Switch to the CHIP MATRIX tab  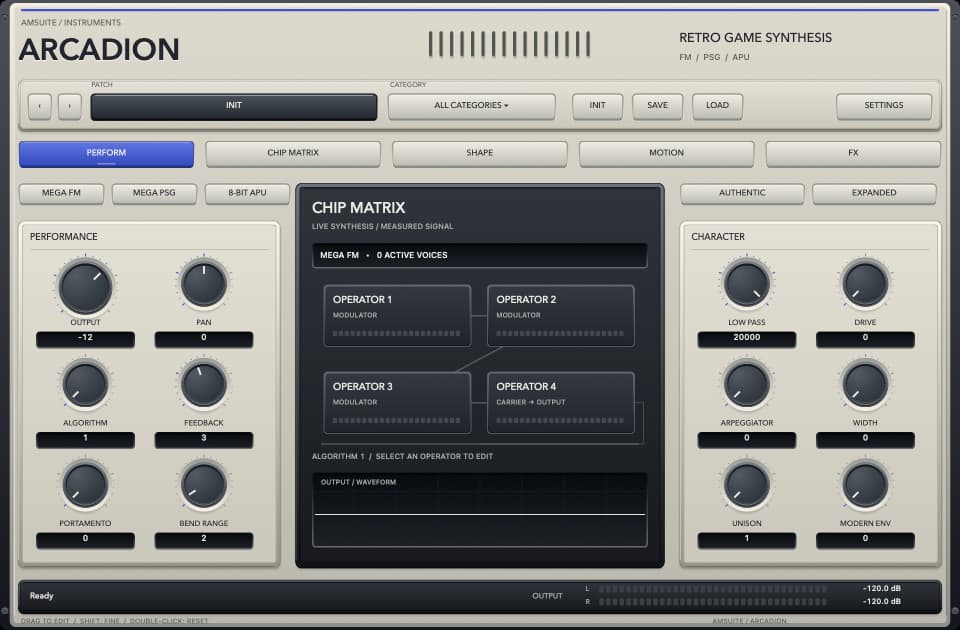coord(293,154)
